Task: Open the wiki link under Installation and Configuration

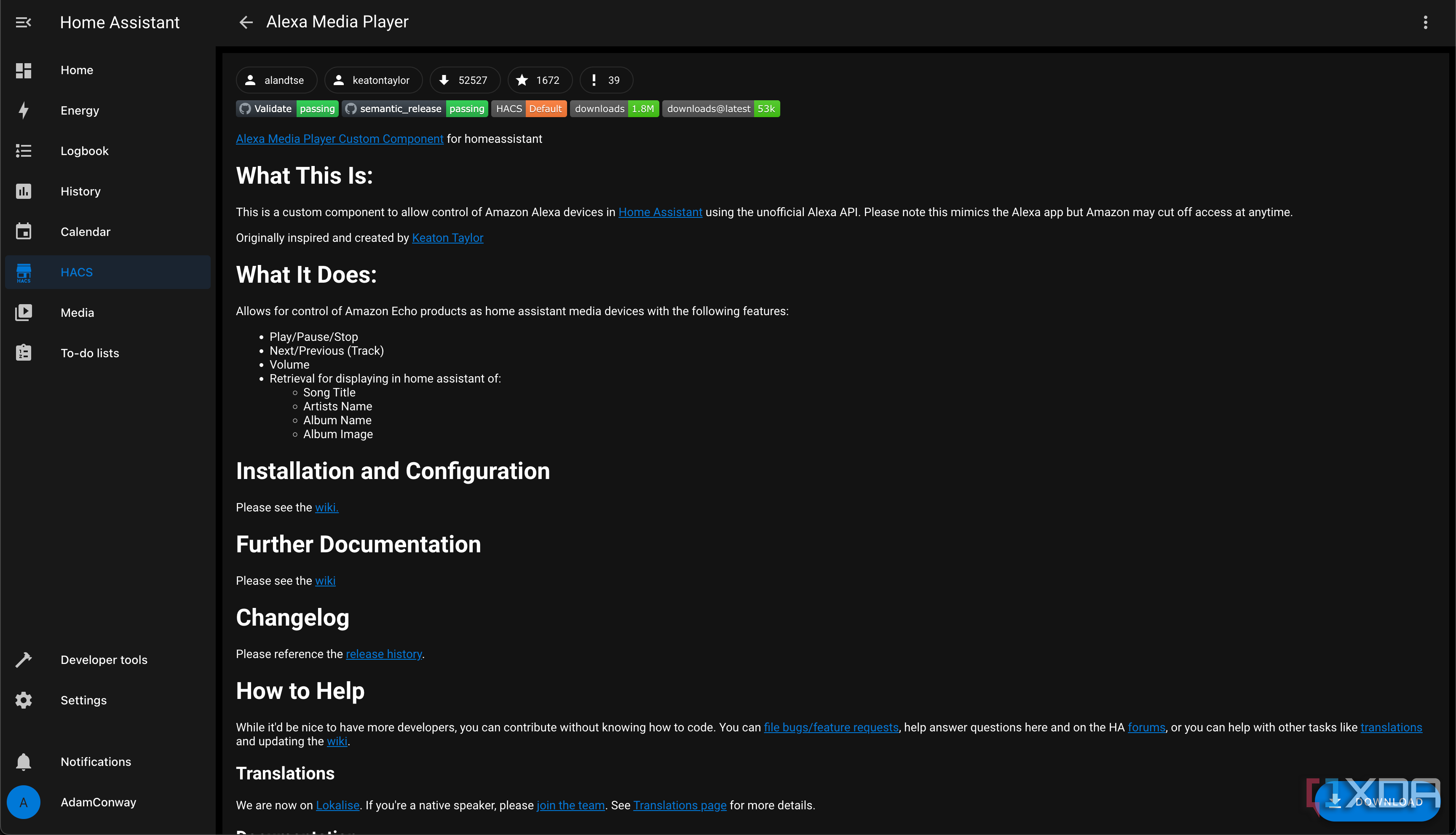Action: pos(327,508)
